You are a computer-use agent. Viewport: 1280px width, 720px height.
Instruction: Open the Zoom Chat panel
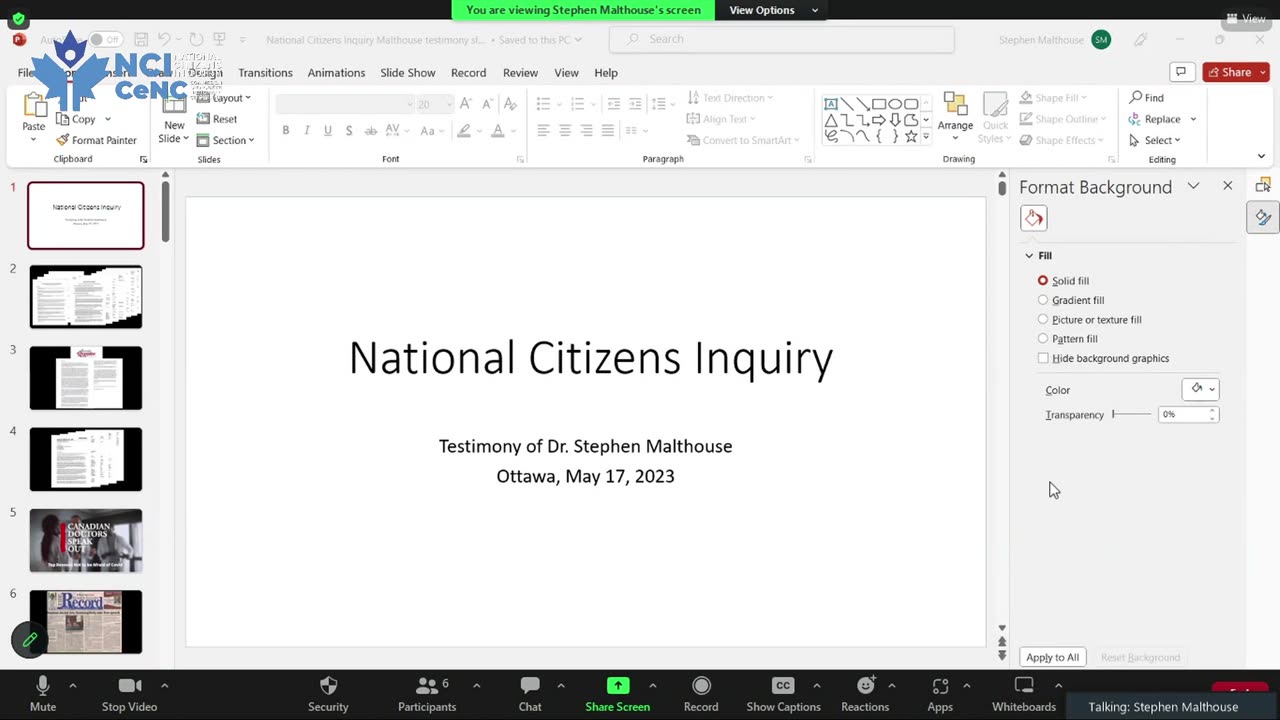[530, 693]
